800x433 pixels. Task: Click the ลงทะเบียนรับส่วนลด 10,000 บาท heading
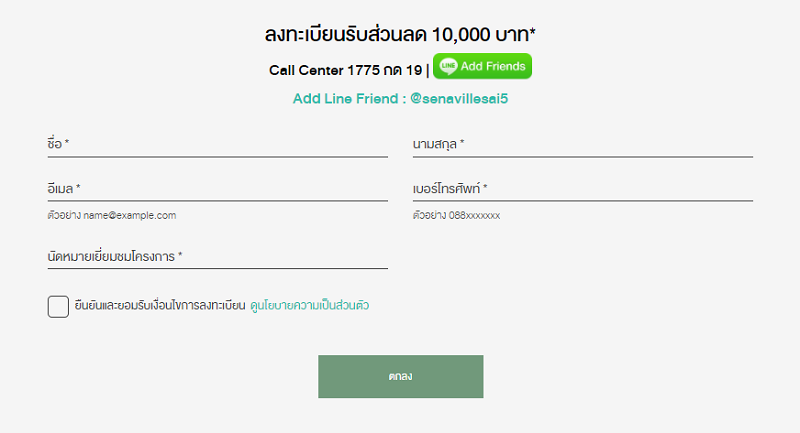pyautogui.click(x=401, y=34)
